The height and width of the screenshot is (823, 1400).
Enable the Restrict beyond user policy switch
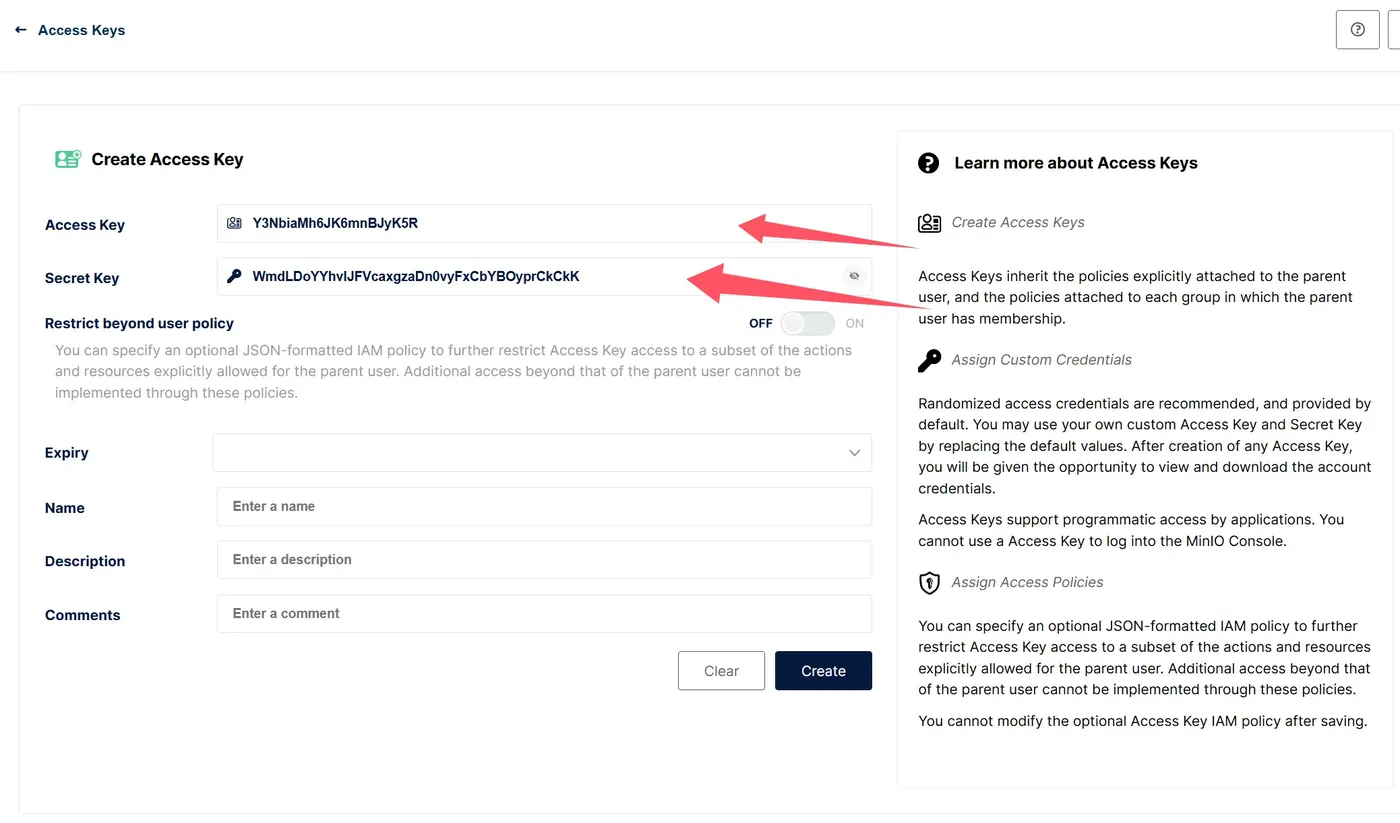808,323
